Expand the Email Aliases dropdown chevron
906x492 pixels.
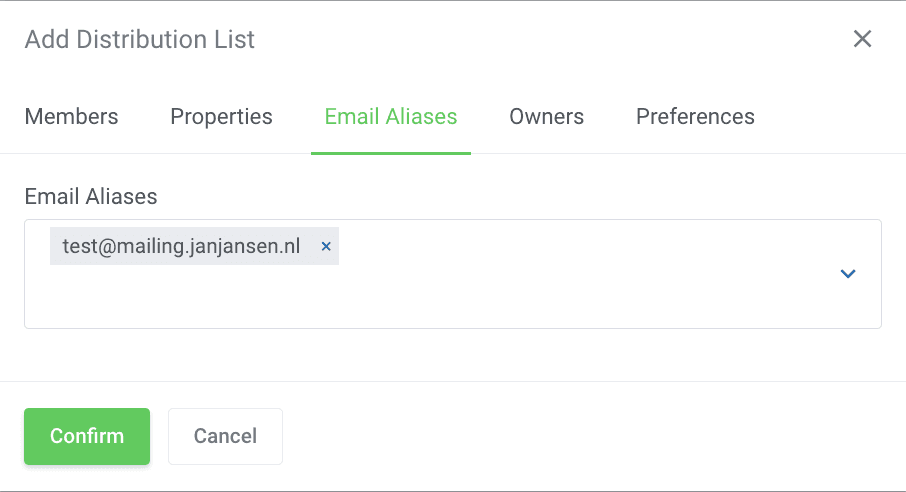click(848, 273)
